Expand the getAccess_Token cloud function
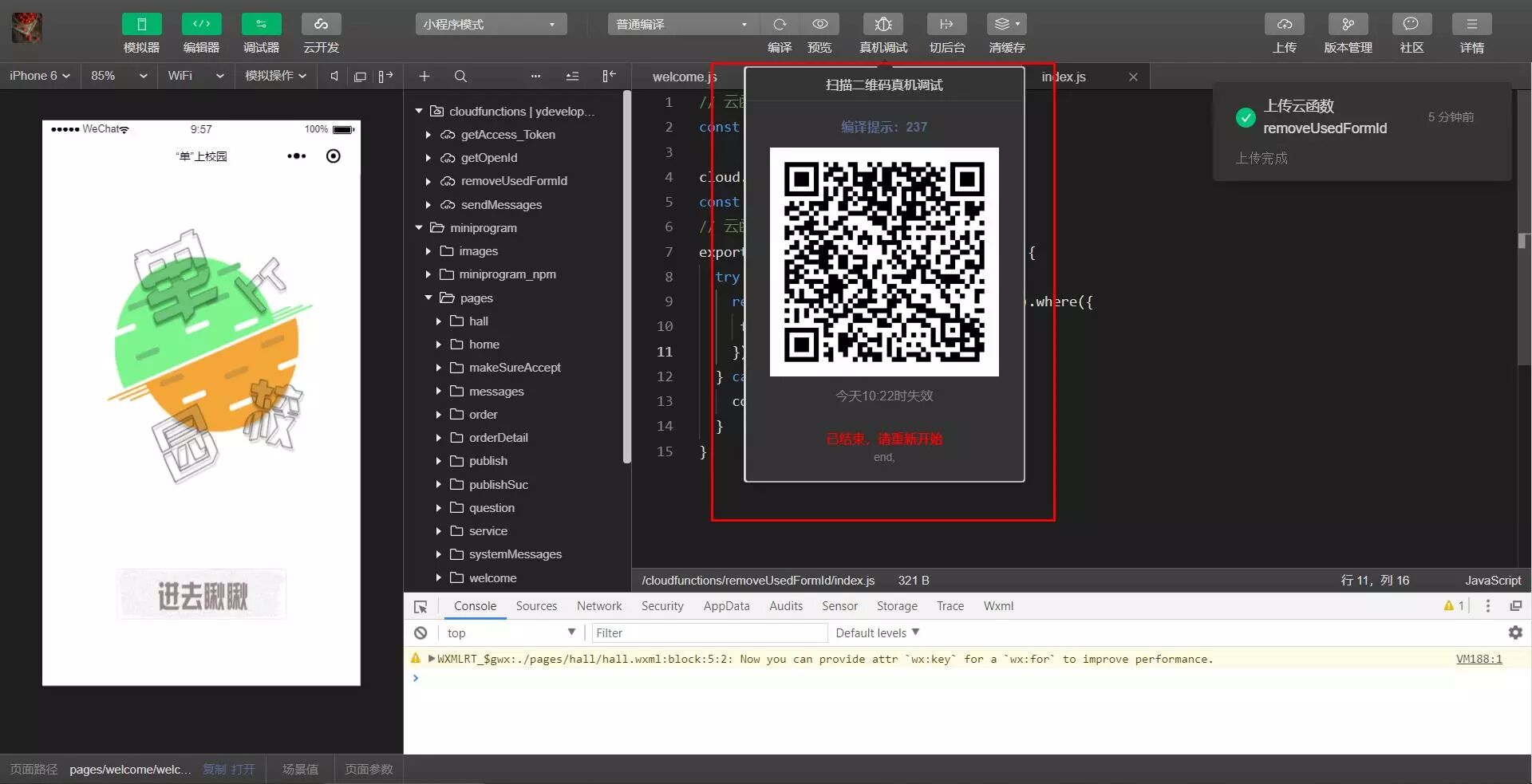The height and width of the screenshot is (784, 1532). click(428, 135)
